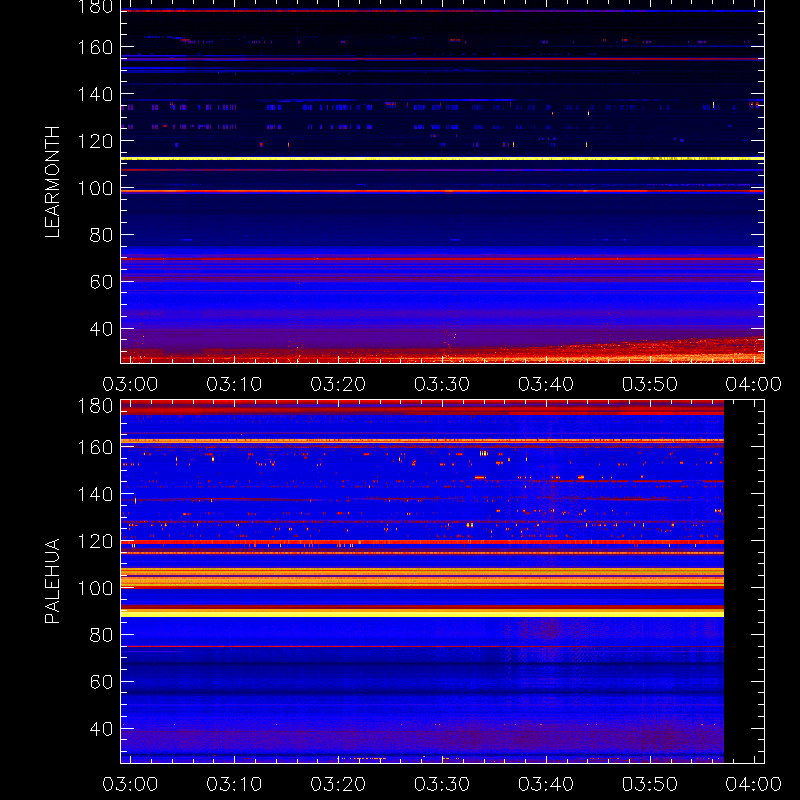Click the 04:00 time label of Palehua plot

pyautogui.click(x=754, y=784)
